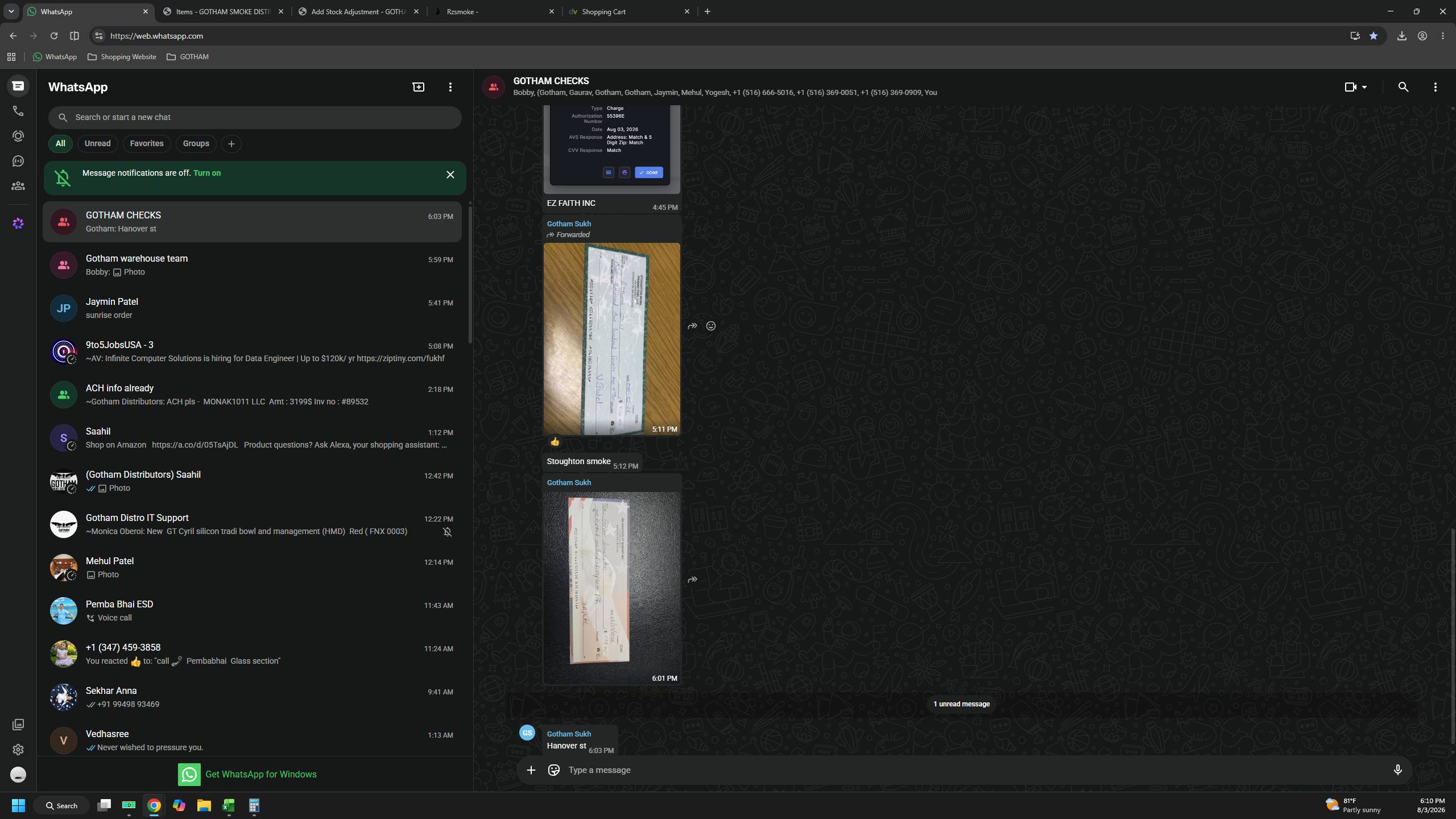
Task: Switch to the Add Stock Adjustment tab
Action: 359,11
